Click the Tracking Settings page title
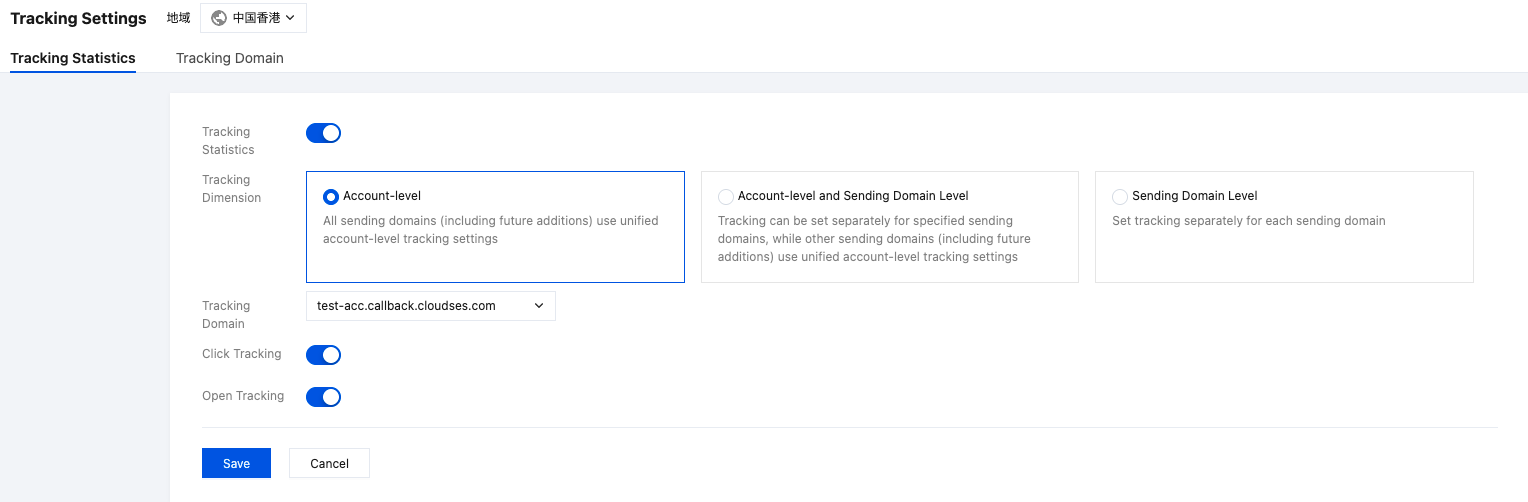 coord(78,18)
